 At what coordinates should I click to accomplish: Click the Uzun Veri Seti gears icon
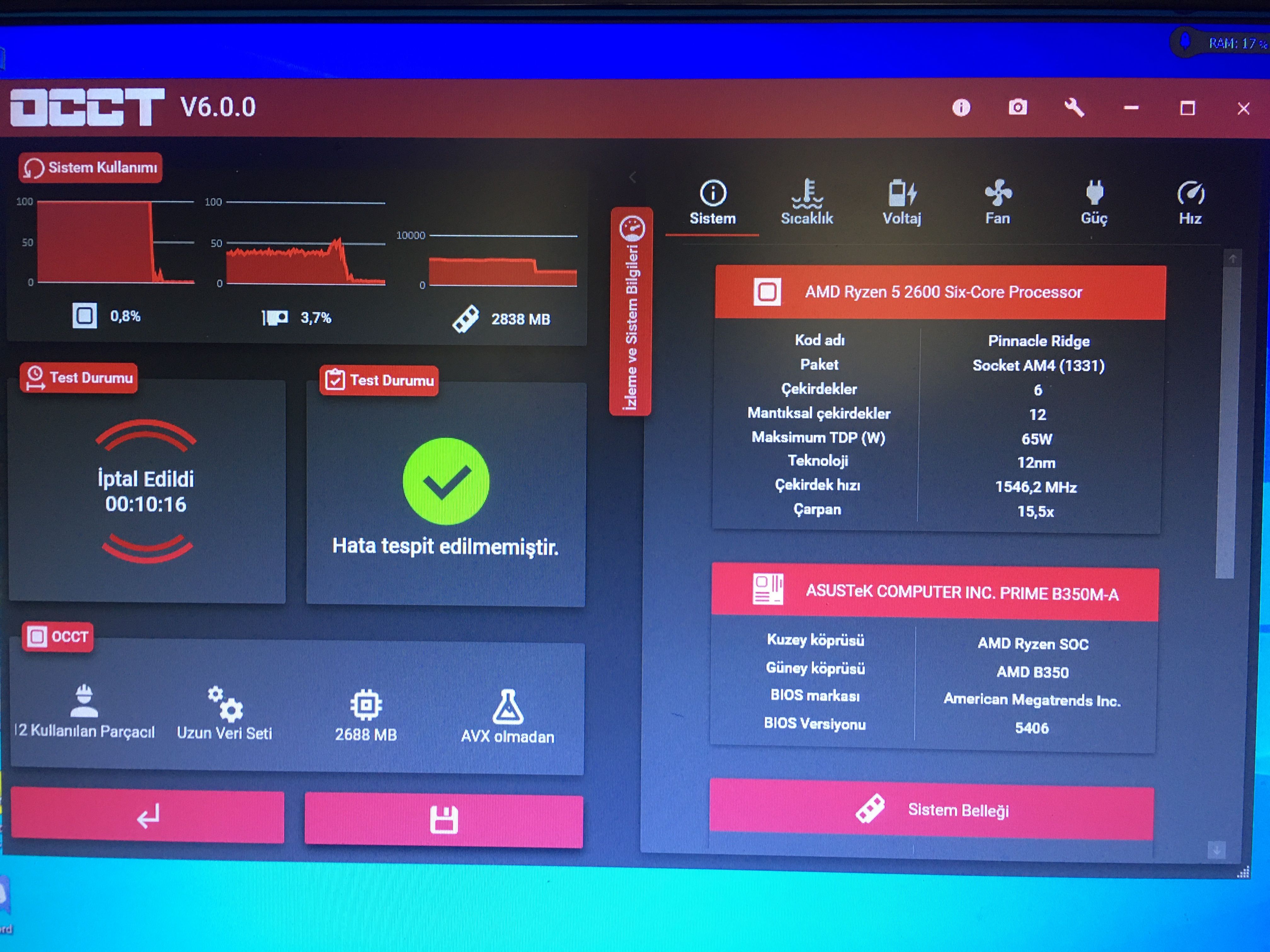[x=225, y=704]
